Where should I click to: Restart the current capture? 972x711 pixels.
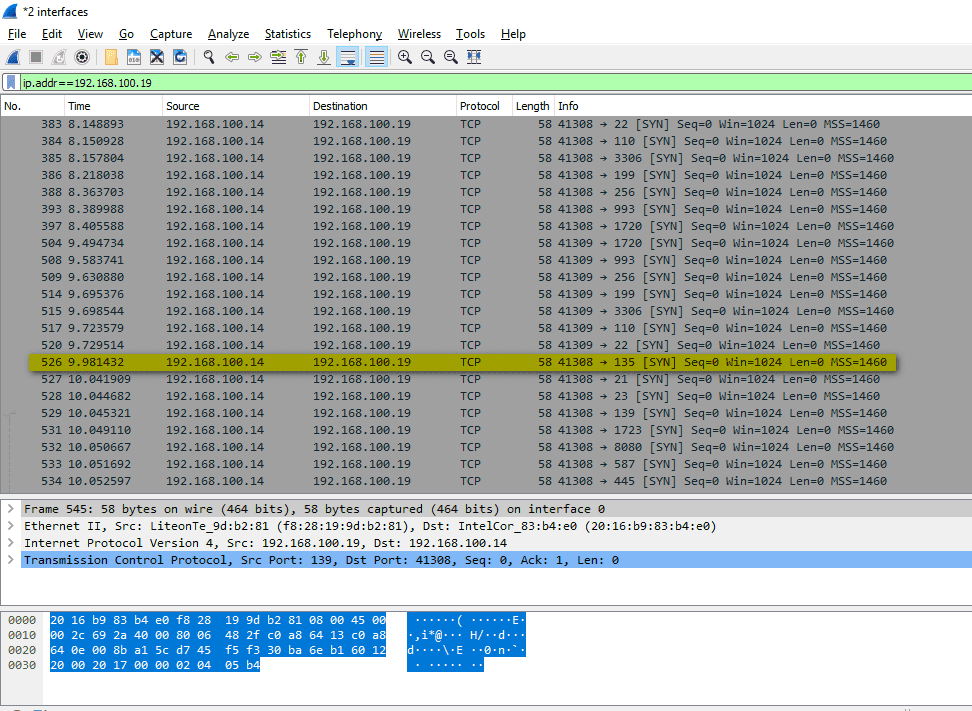[x=57, y=57]
